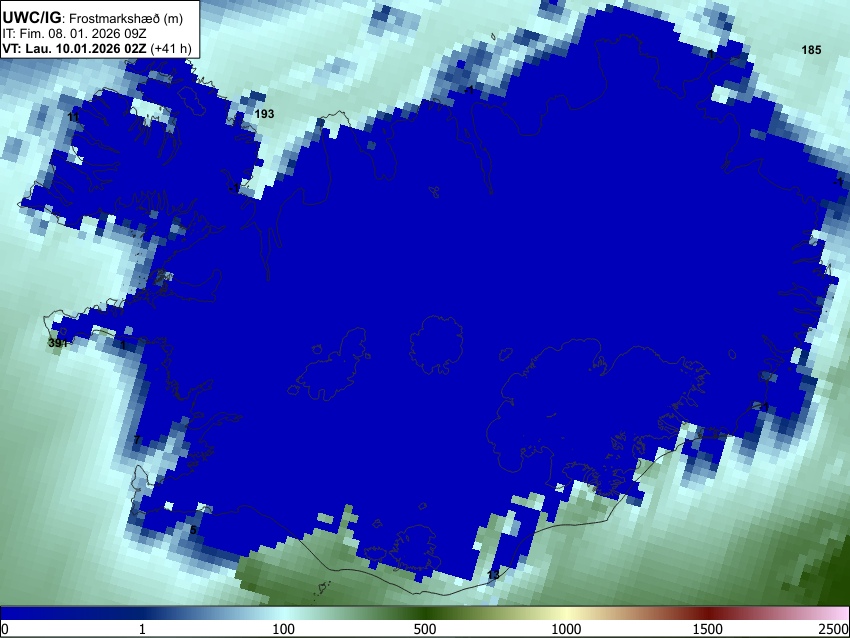Click the dark green color scale segment above 500
The image size is (850, 638).
[425, 613]
